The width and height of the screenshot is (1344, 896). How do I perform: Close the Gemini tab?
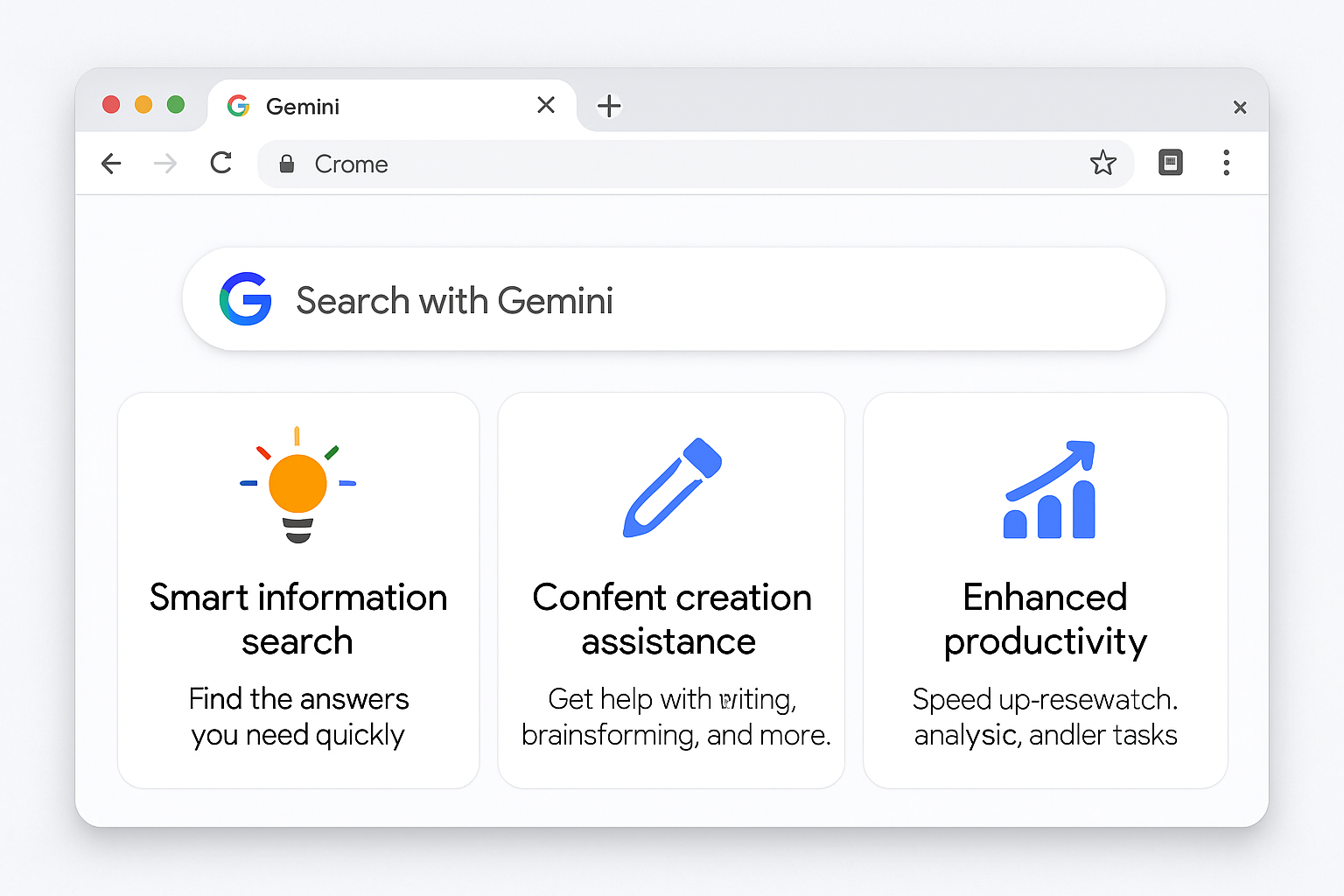tap(546, 105)
